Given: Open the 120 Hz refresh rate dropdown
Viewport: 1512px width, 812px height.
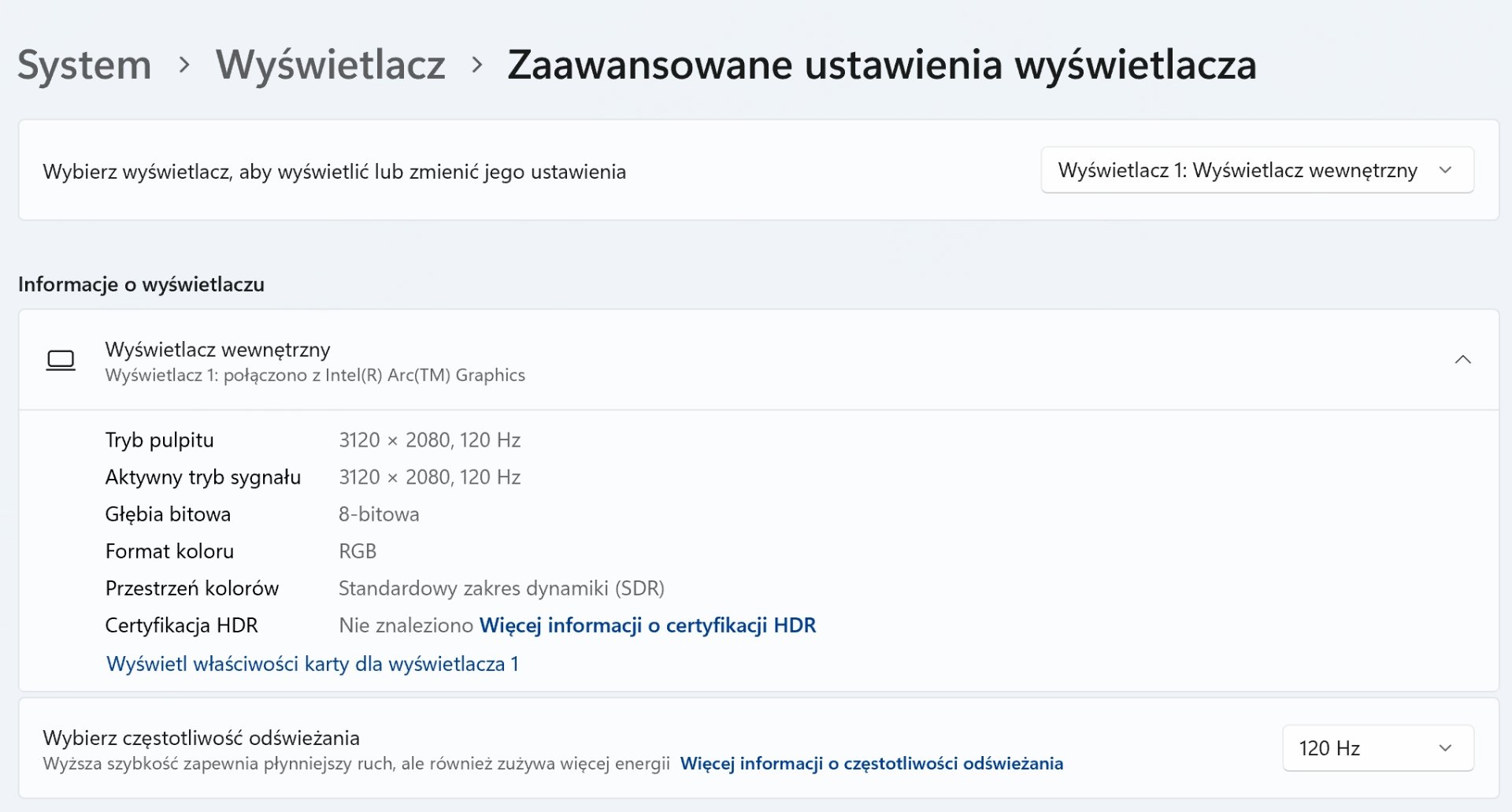Looking at the screenshot, I should point(1378,748).
